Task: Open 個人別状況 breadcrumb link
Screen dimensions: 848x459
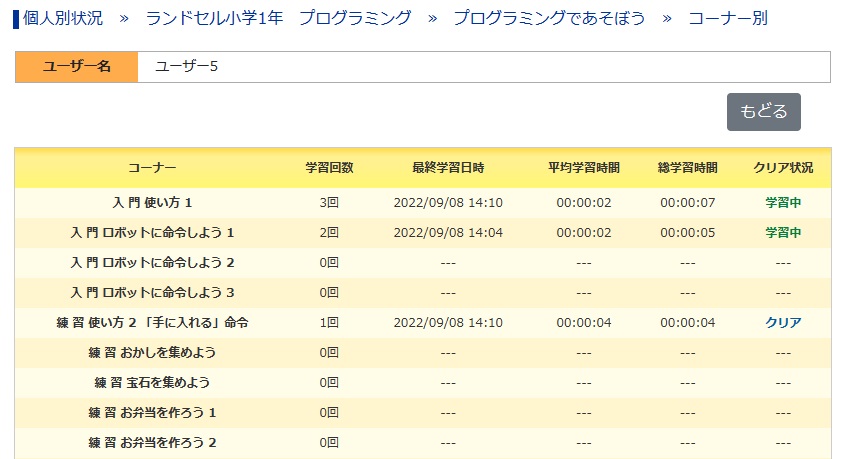Action: [x=63, y=18]
